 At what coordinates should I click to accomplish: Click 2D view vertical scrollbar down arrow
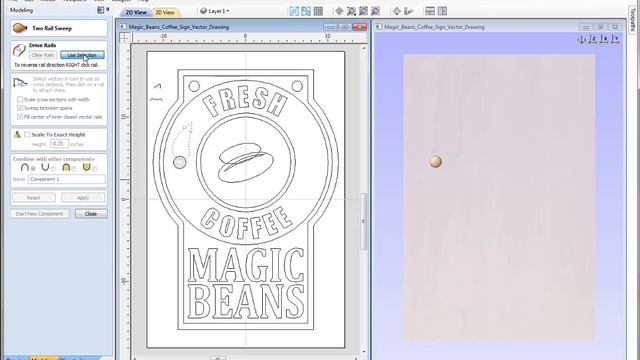tap(364, 352)
